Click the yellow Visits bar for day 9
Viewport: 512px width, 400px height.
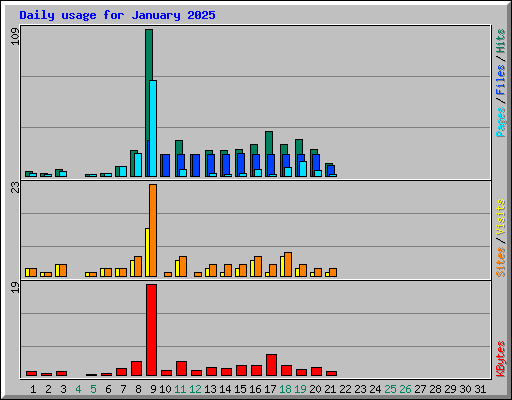(147, 252)
